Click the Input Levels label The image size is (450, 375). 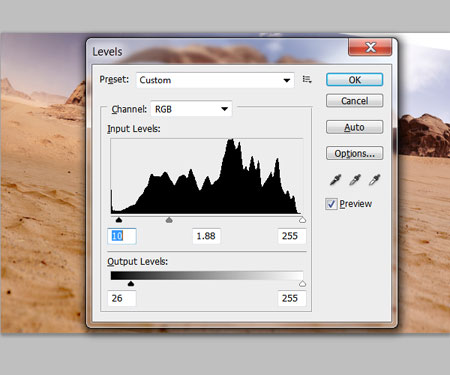coord(134,129)
